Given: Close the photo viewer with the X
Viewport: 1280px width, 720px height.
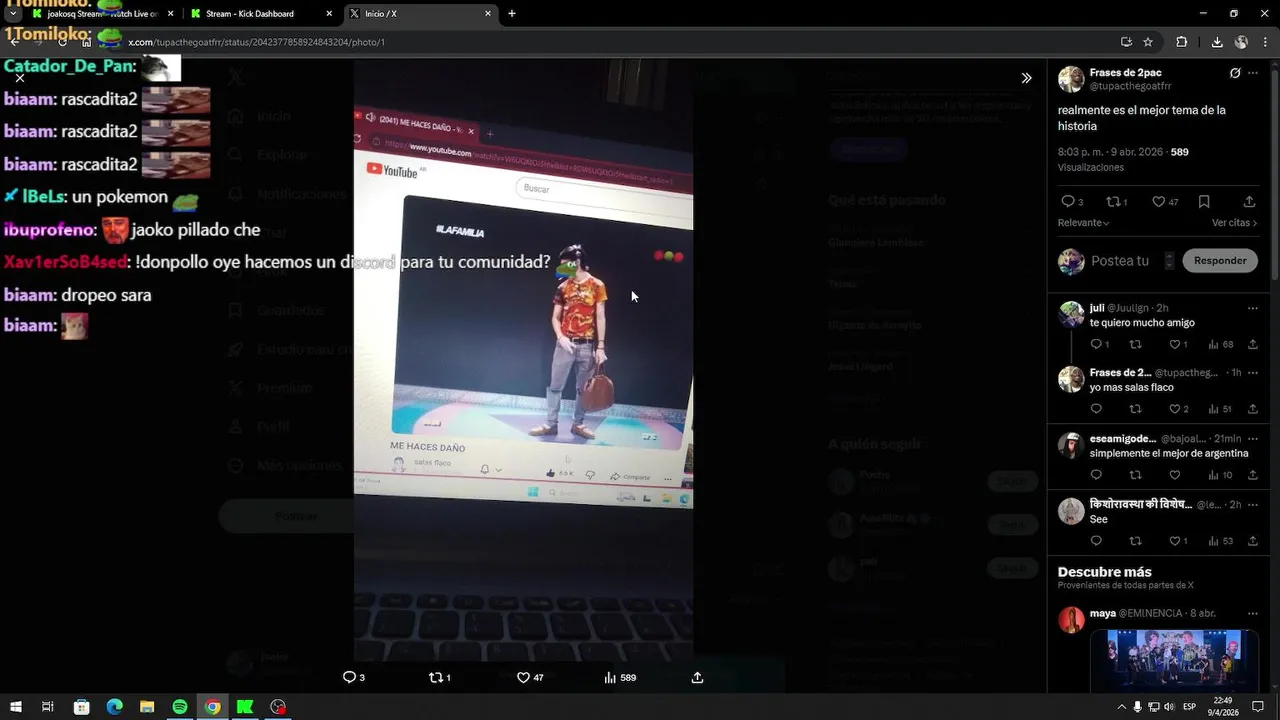Looking at the screenshot, I should point(19,77).
